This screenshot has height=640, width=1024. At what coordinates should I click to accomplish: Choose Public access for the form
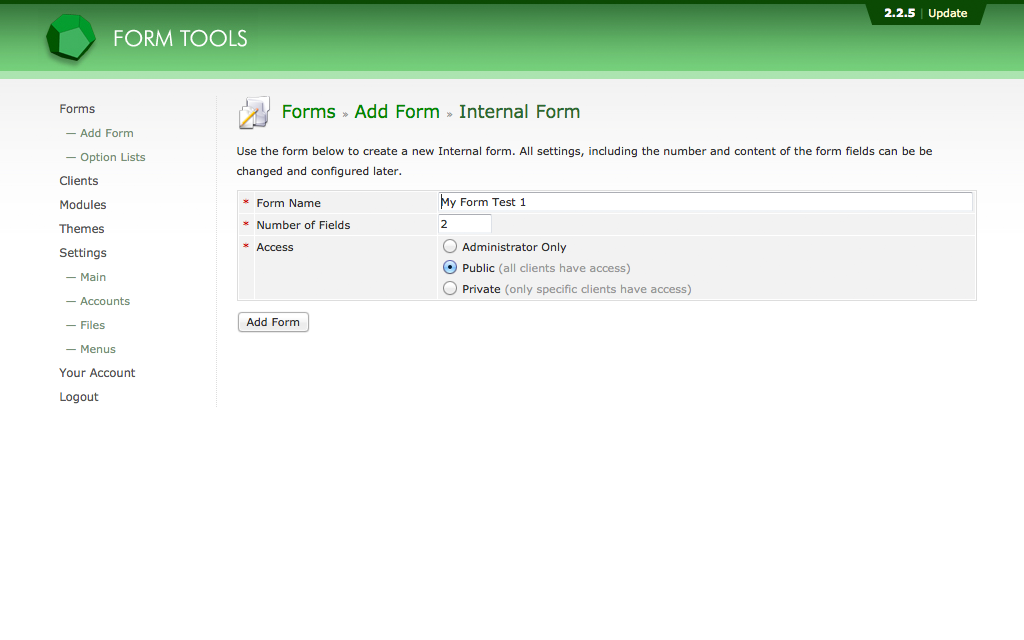click(449, 267)
